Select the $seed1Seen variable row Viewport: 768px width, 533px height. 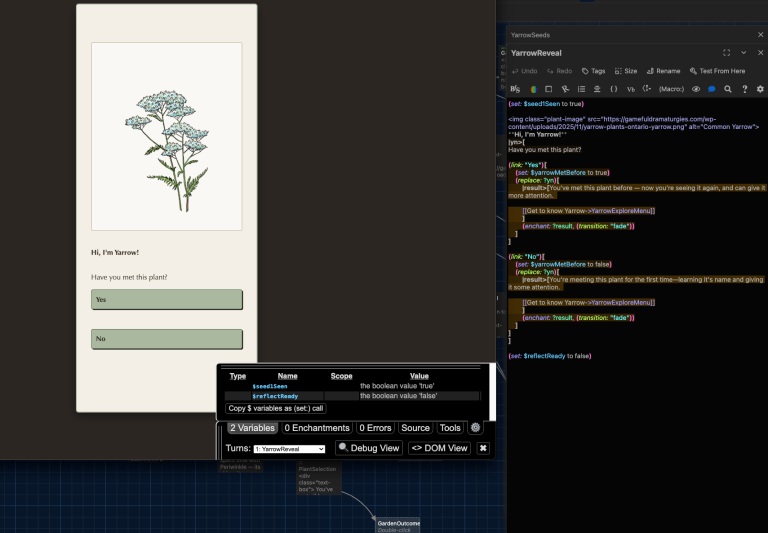pyautogui.click(x=352, y=386)
